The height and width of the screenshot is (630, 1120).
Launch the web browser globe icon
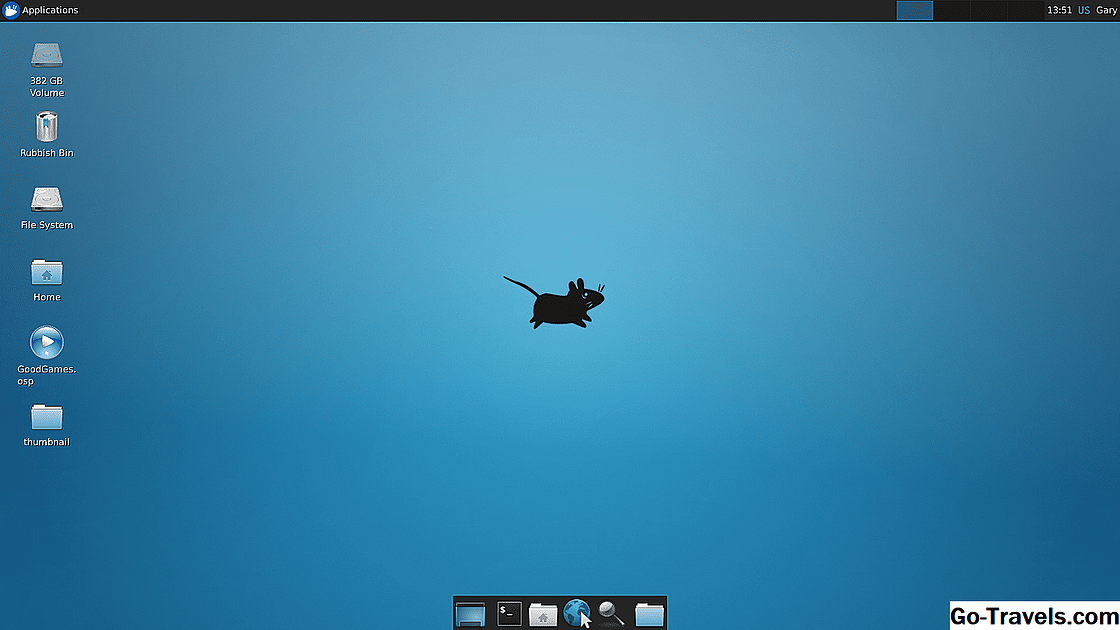point(577,613)
